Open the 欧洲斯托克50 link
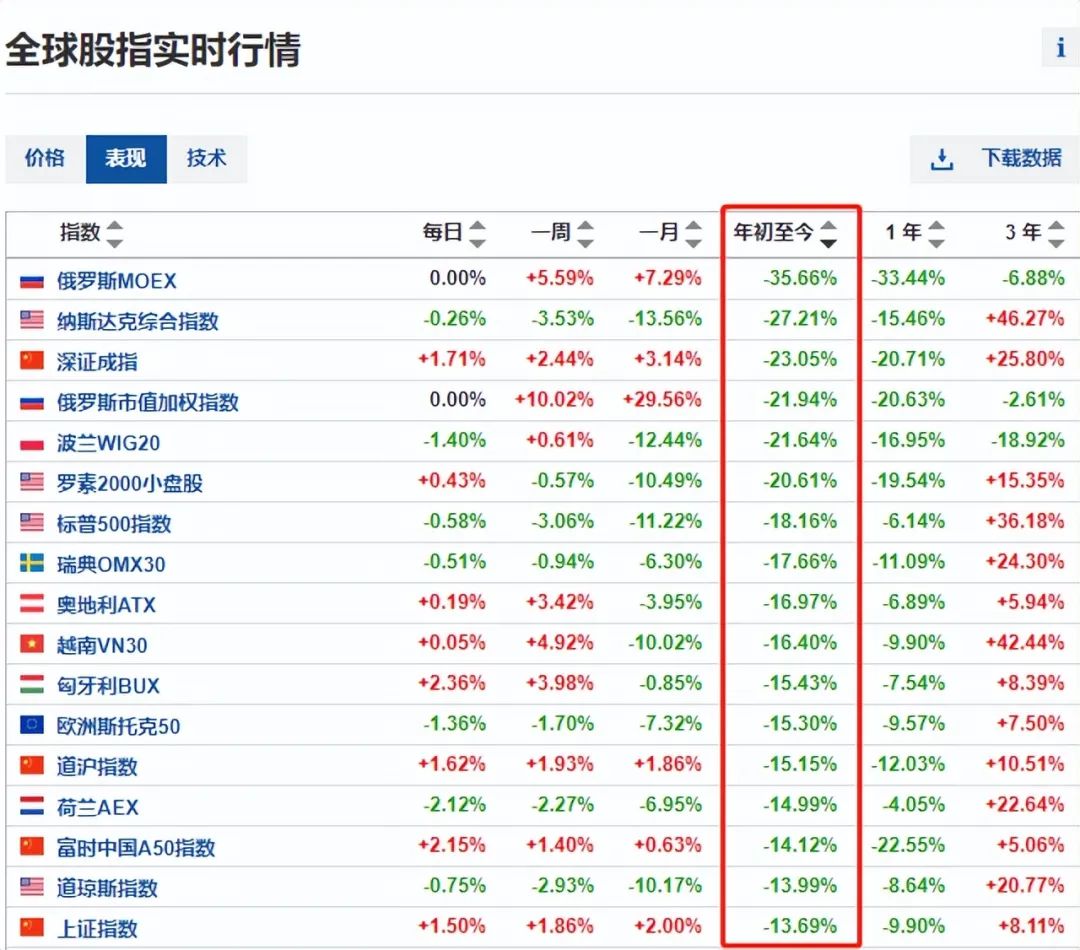Viewport: 1080px width, 950px height. coord(118,726)
